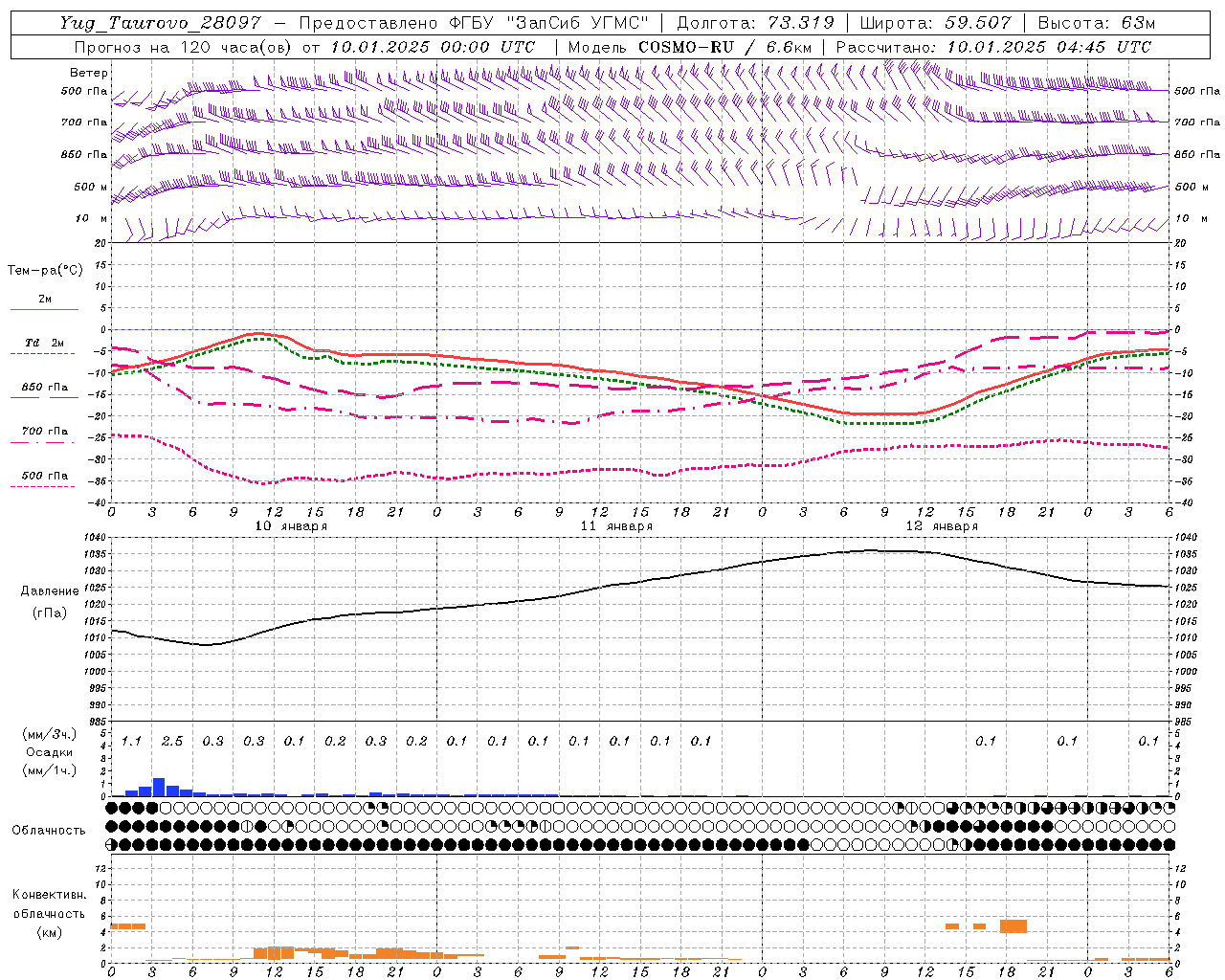Screen dimensions: 1225x980
Task: Click the 2м temperature legend entry
Action: (45, 300)
